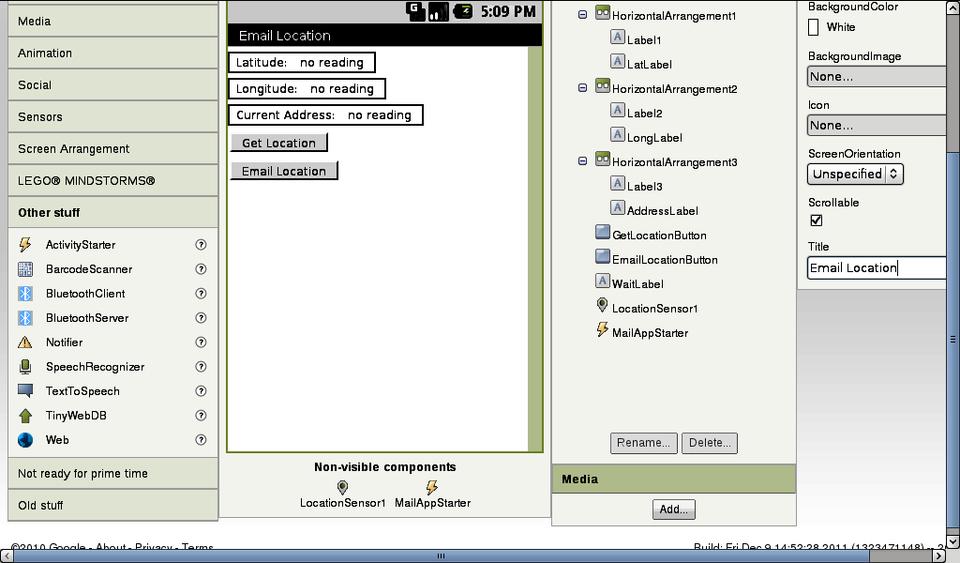Click Latitude no reading row in viewer
This screenshot has height=563, width=960.
302,62
